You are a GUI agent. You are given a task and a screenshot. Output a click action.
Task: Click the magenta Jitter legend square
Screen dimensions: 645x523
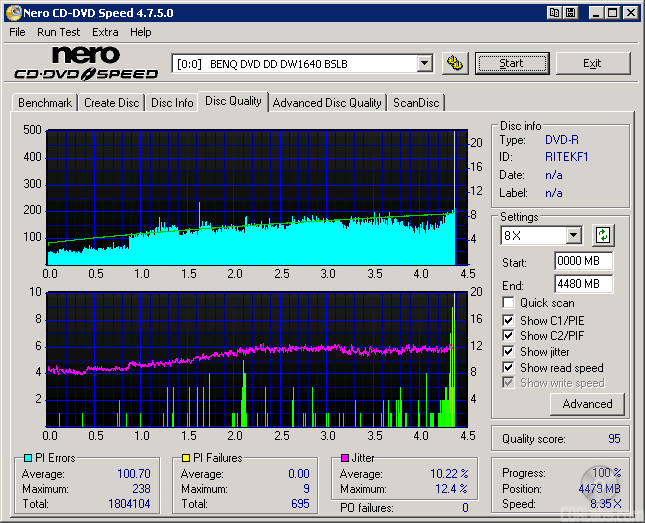345,458
